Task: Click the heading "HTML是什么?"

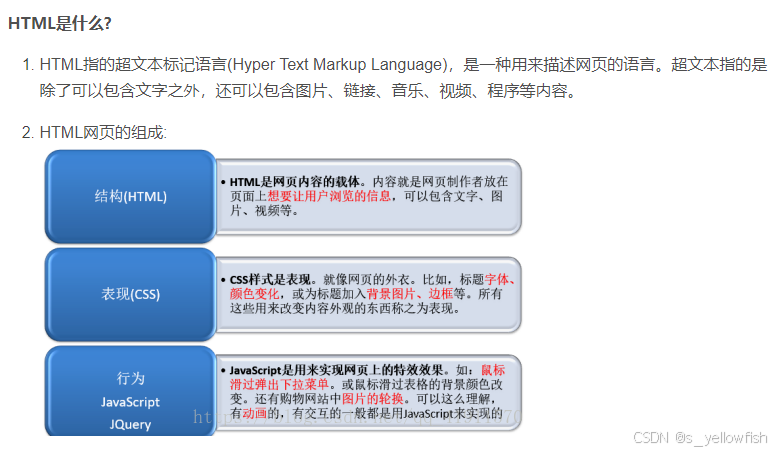Action: tap(60, 23)
